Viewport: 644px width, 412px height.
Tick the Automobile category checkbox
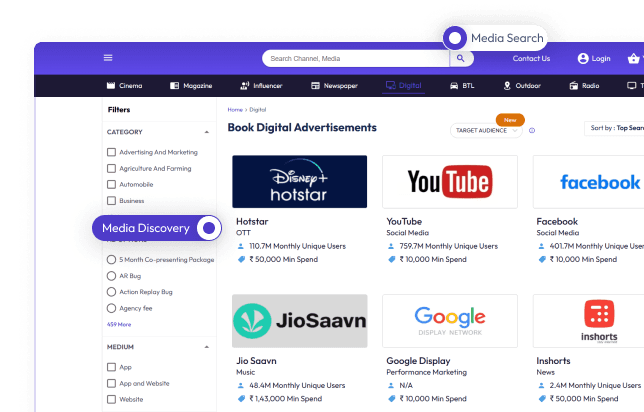[x=111, y=184]
